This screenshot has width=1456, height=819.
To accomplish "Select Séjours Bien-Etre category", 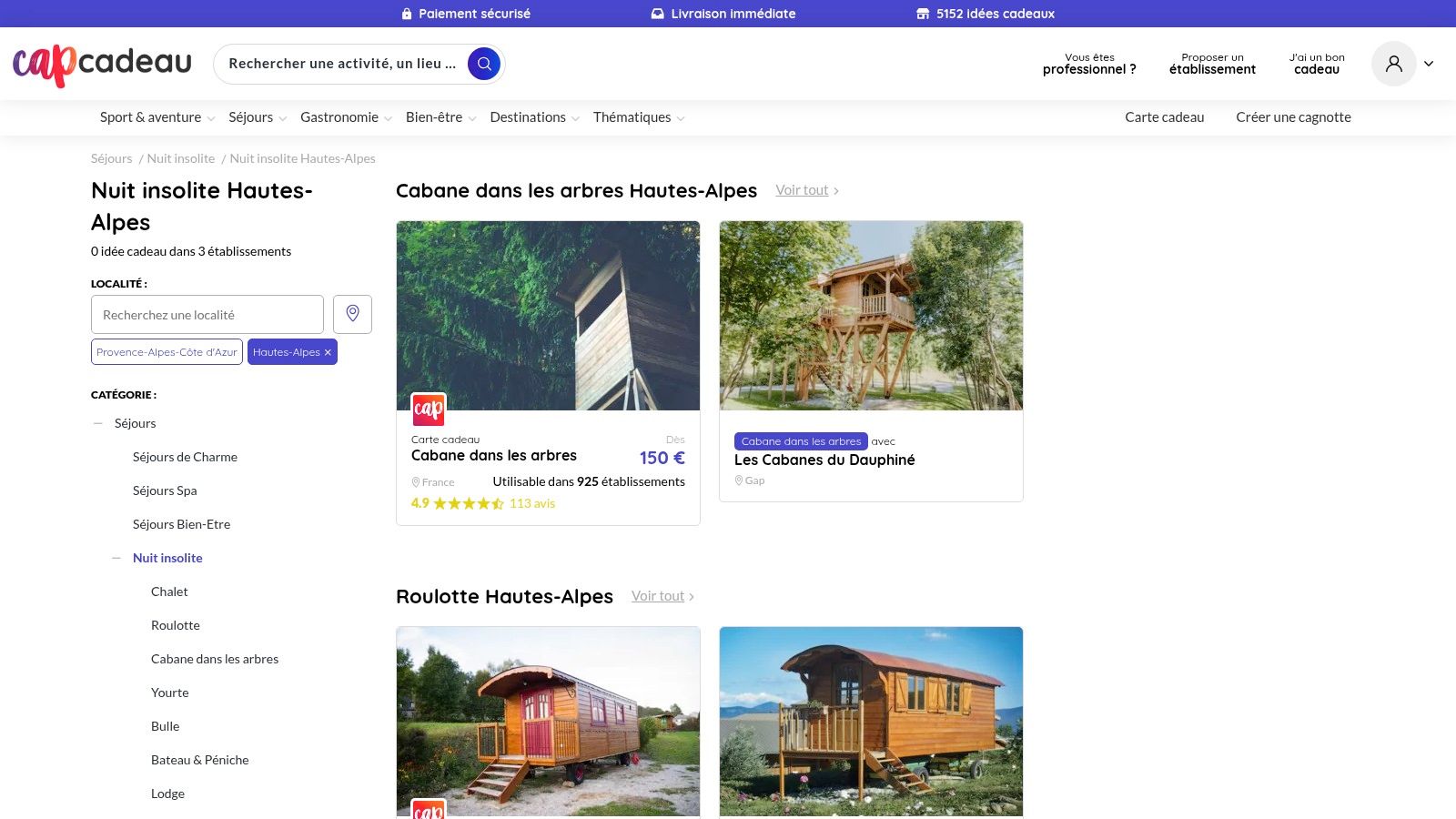I will click(x=181, y=524).
